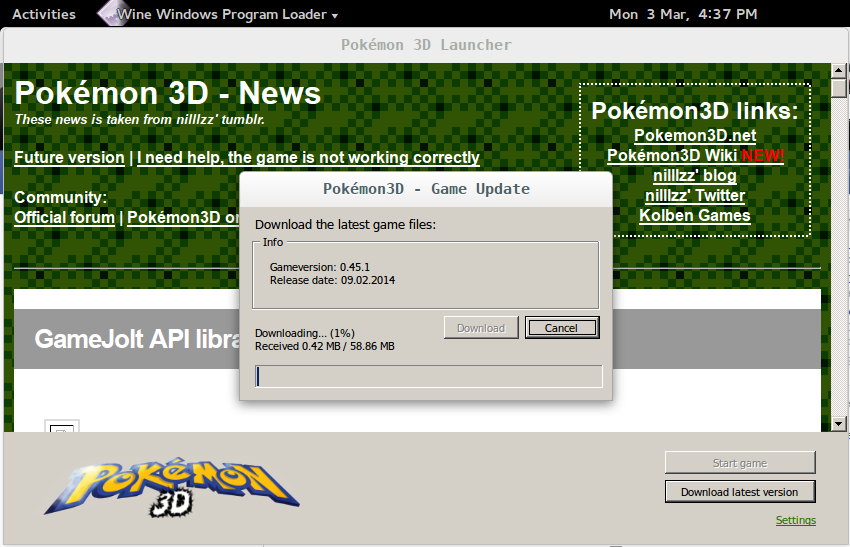850x547 pixels.
Task: Open the Pokemon3D.net link
Action: [695, 135]
